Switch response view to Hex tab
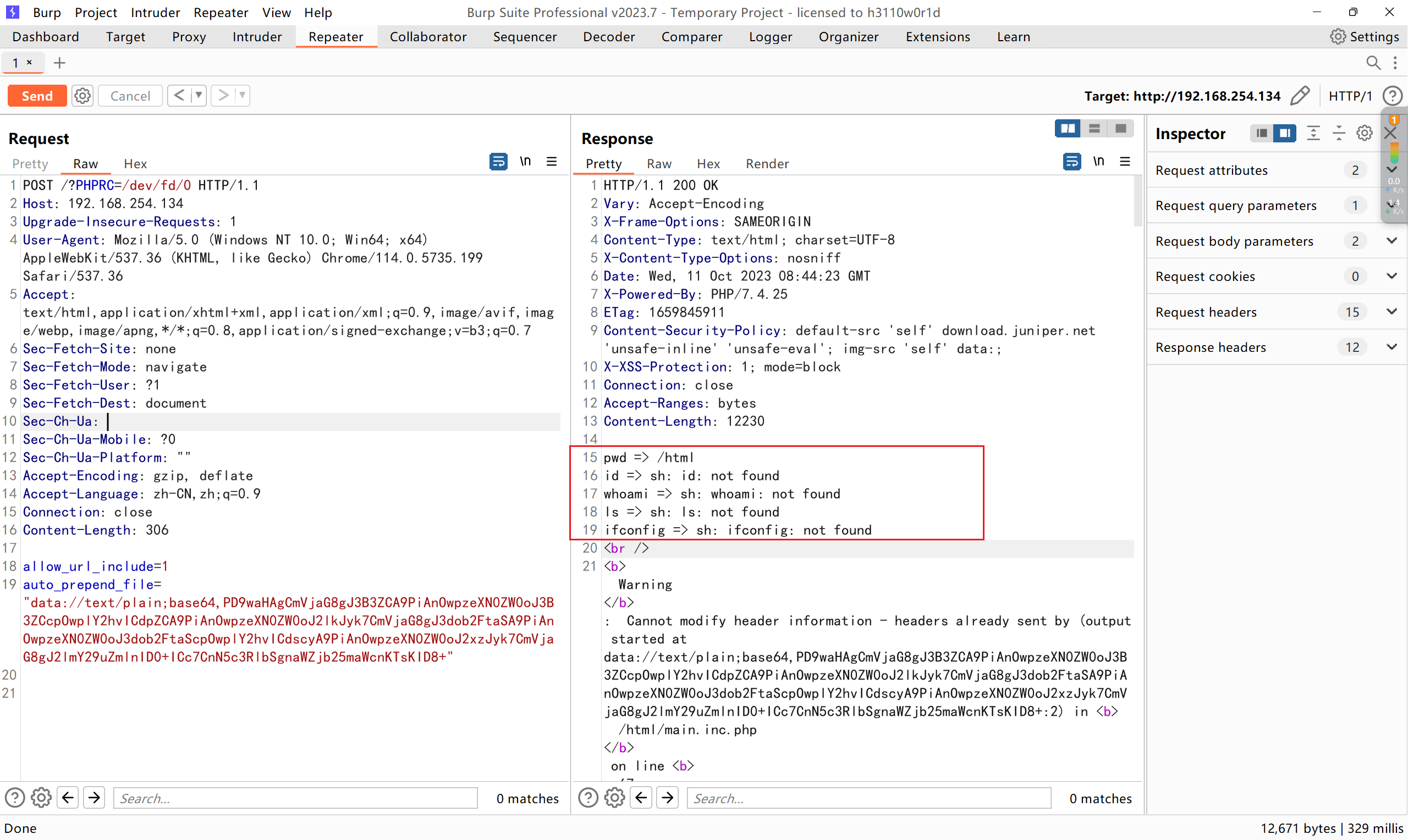 708,164
